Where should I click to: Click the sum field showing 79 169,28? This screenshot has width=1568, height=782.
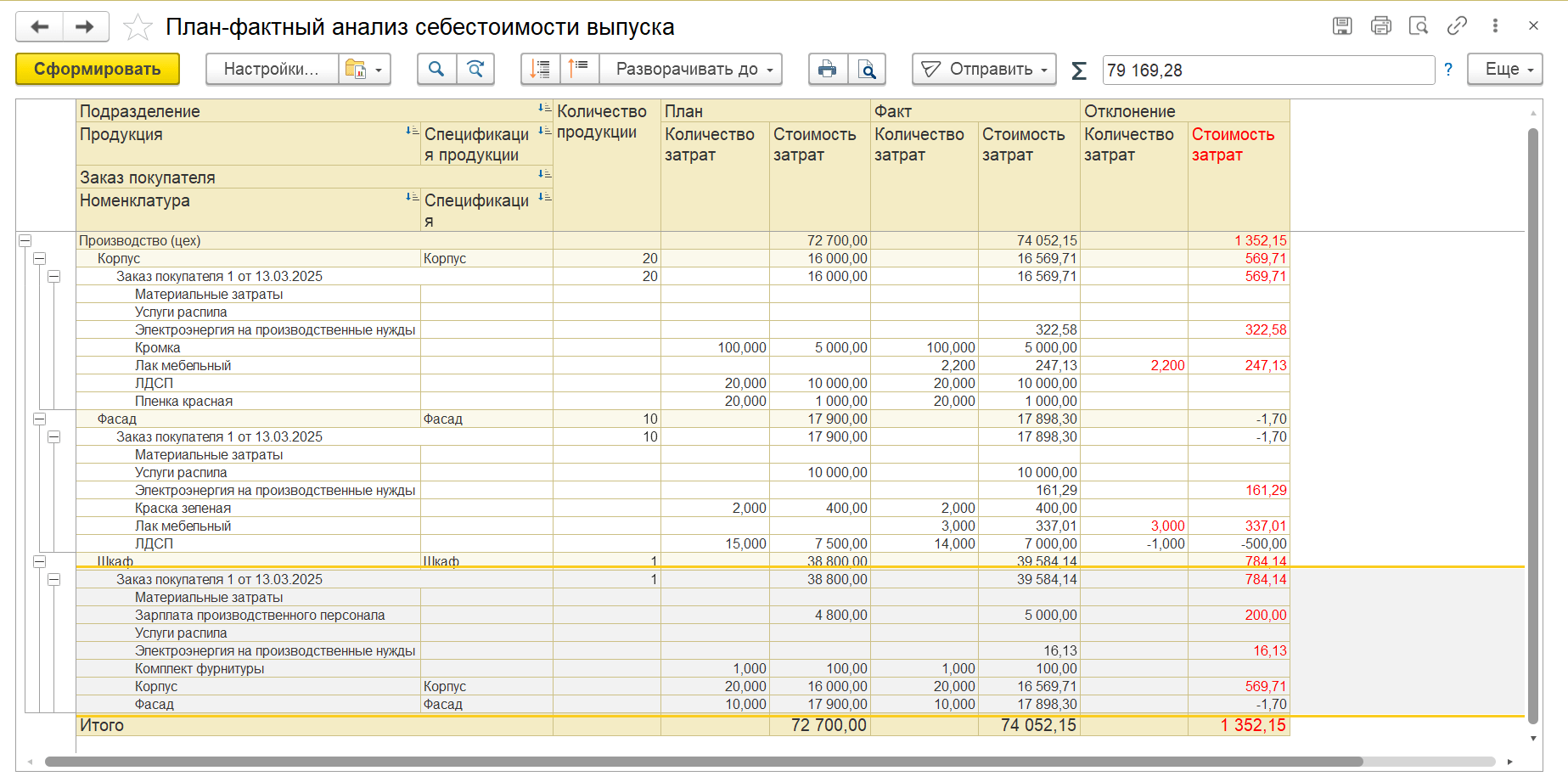[x=1267, y=70]
